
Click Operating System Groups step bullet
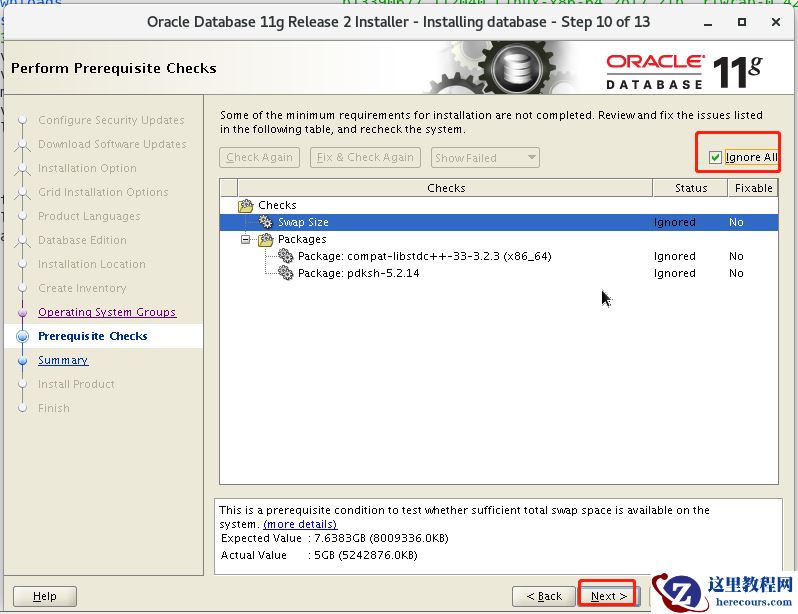click(x=22, y=313)
